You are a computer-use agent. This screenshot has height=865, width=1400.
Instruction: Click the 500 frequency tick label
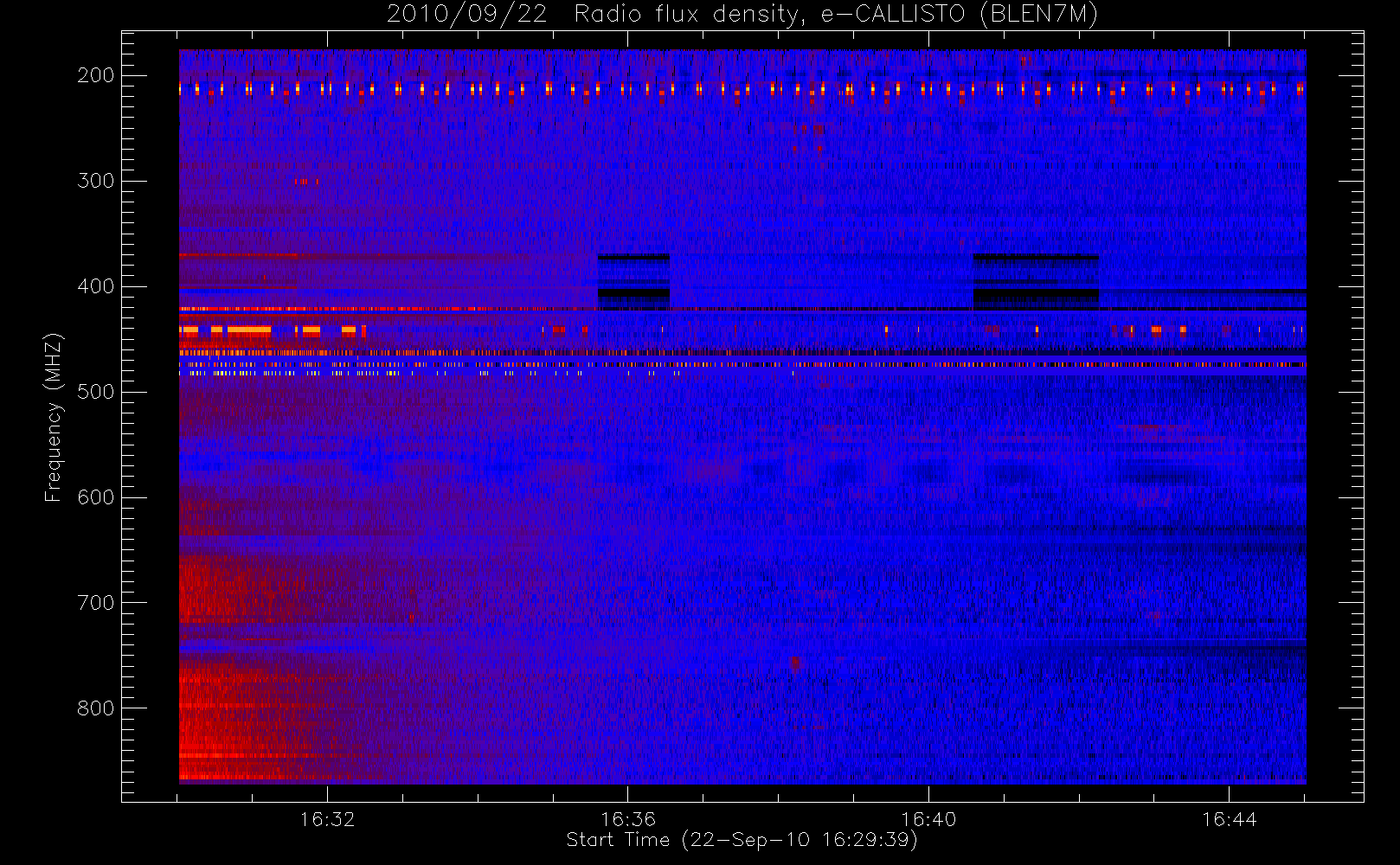pos(96,392)
